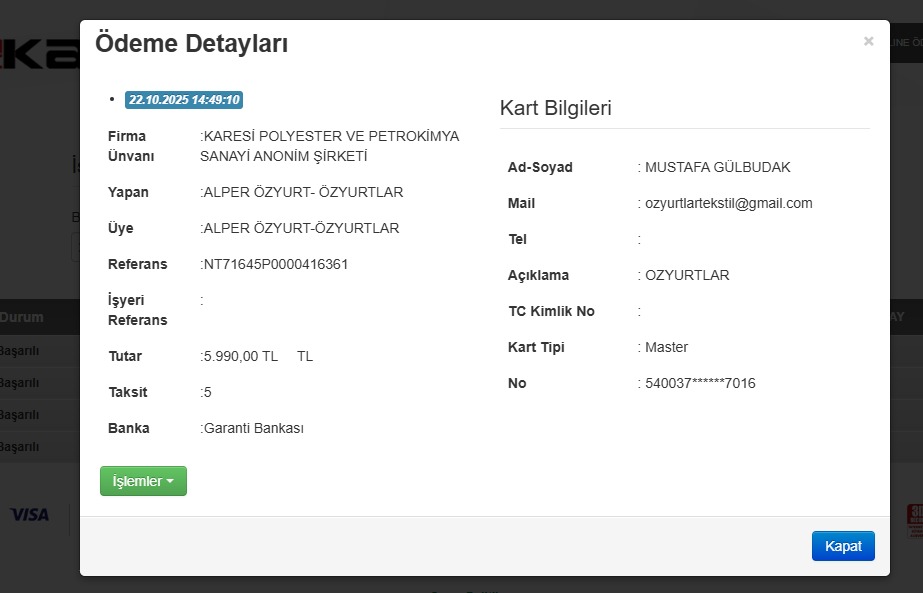Click the red security badge at right edge

[x=914, y=519]
